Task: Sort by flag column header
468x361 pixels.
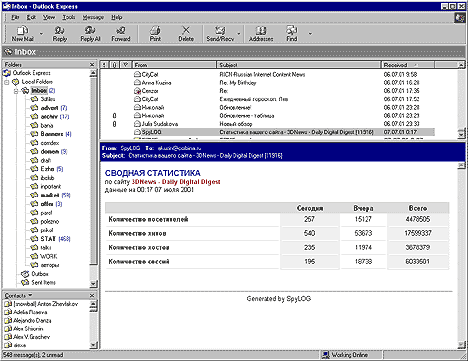Action: coord(125,65)
